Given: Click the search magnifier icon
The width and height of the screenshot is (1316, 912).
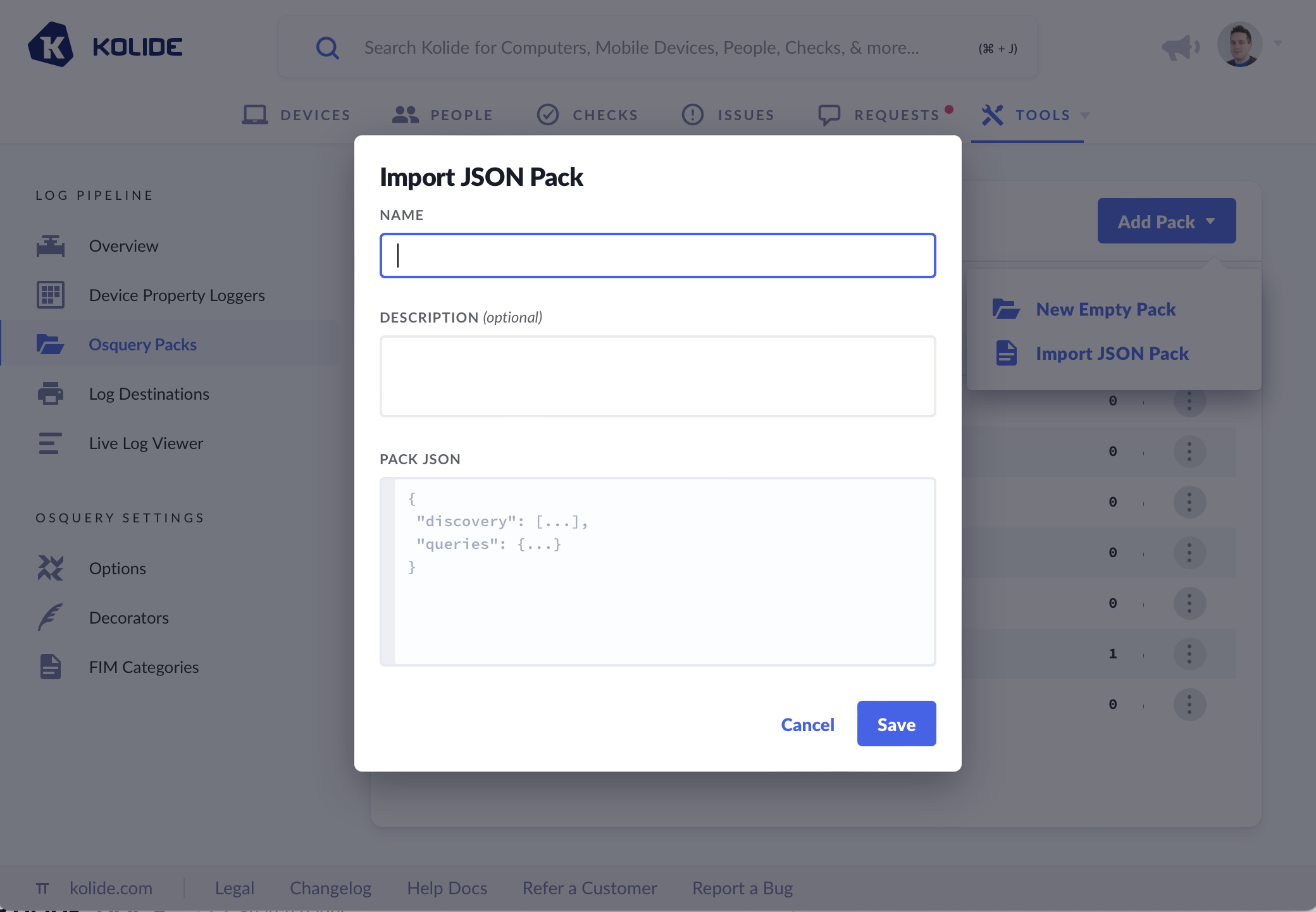Looking at the screenshot, I should click(x=327, y=48).
